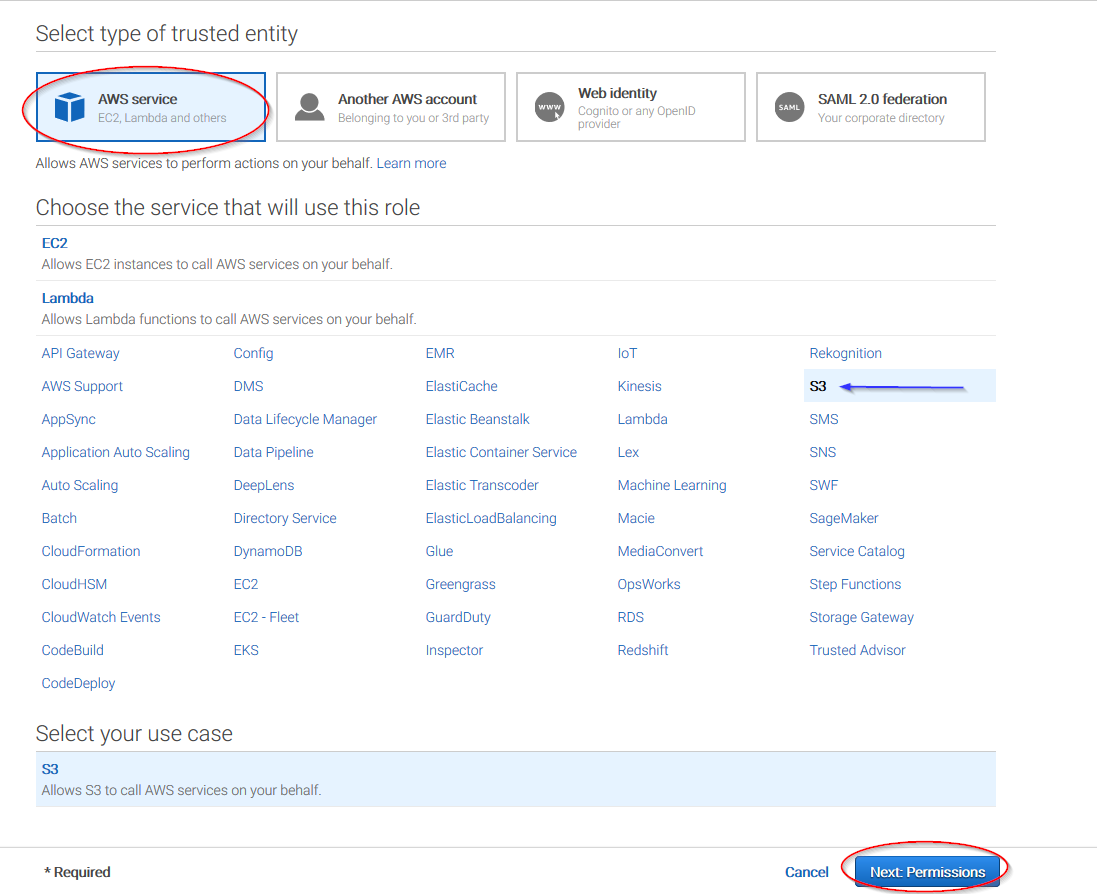This screenshot has width=1097, height=894.
Task: Select GuardDuty service
Action: pyautogui.click(x=458, y=617)
